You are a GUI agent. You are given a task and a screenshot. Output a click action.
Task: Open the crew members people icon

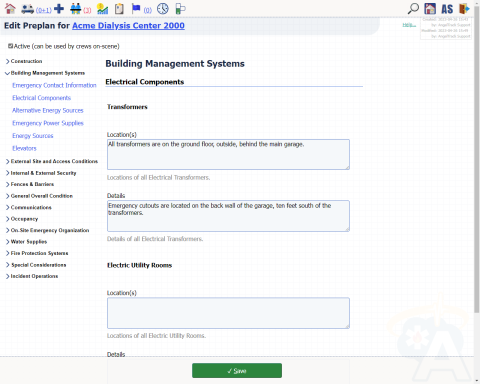tap(76, 9)
